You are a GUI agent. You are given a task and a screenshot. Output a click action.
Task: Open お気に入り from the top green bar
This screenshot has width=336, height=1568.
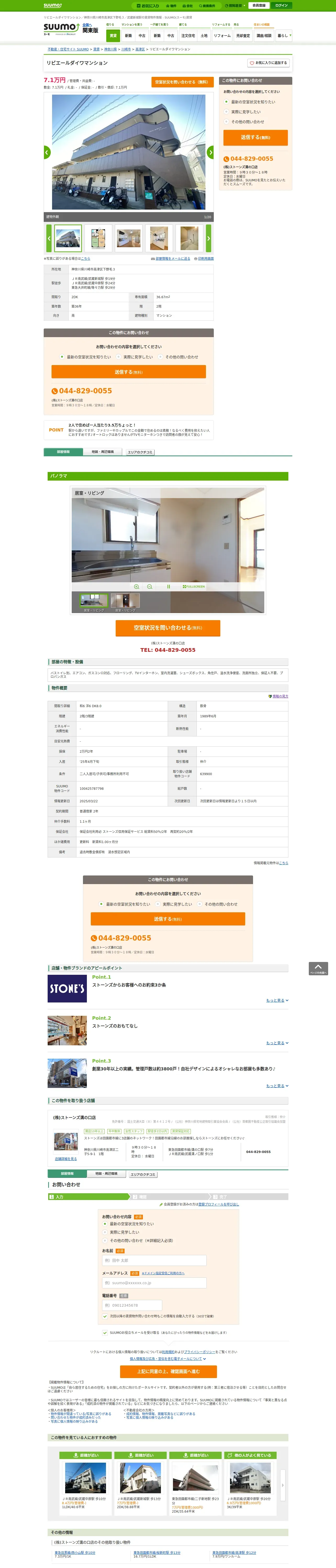pyautogui.click(x=148, y=5)
